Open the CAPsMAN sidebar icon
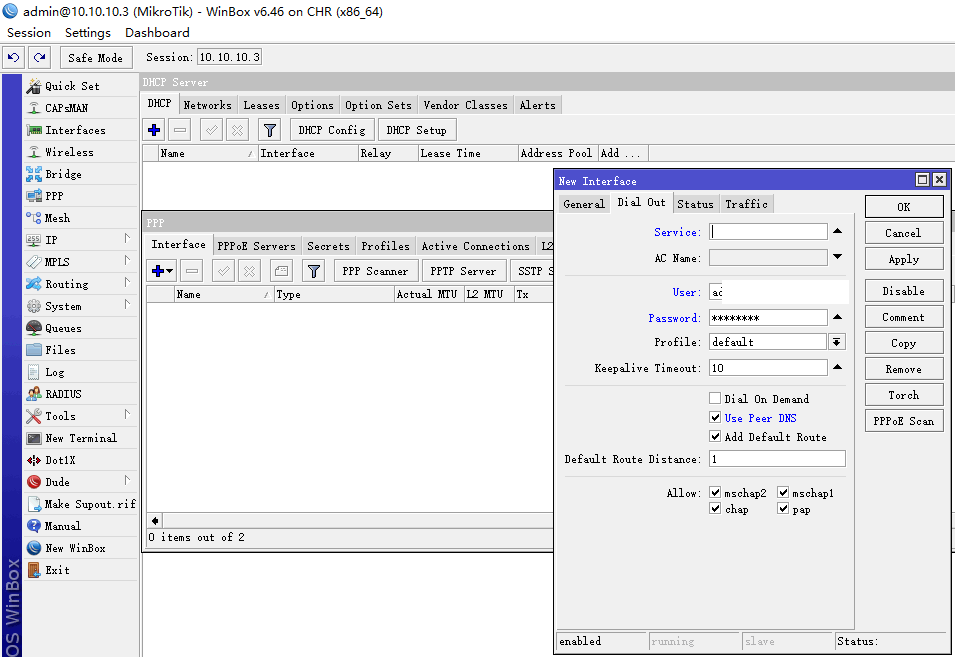 [x=34, y=108]
